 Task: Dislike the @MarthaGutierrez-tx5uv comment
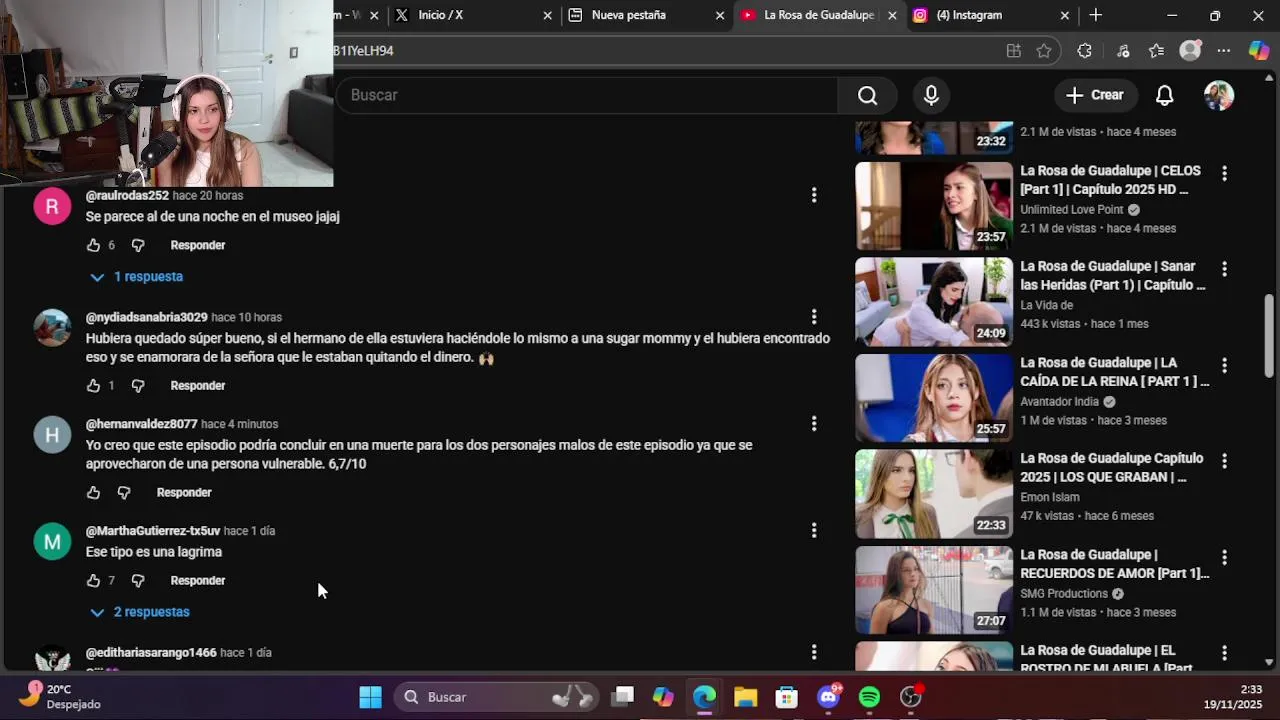pyautogui.click(x=138, y=580)
